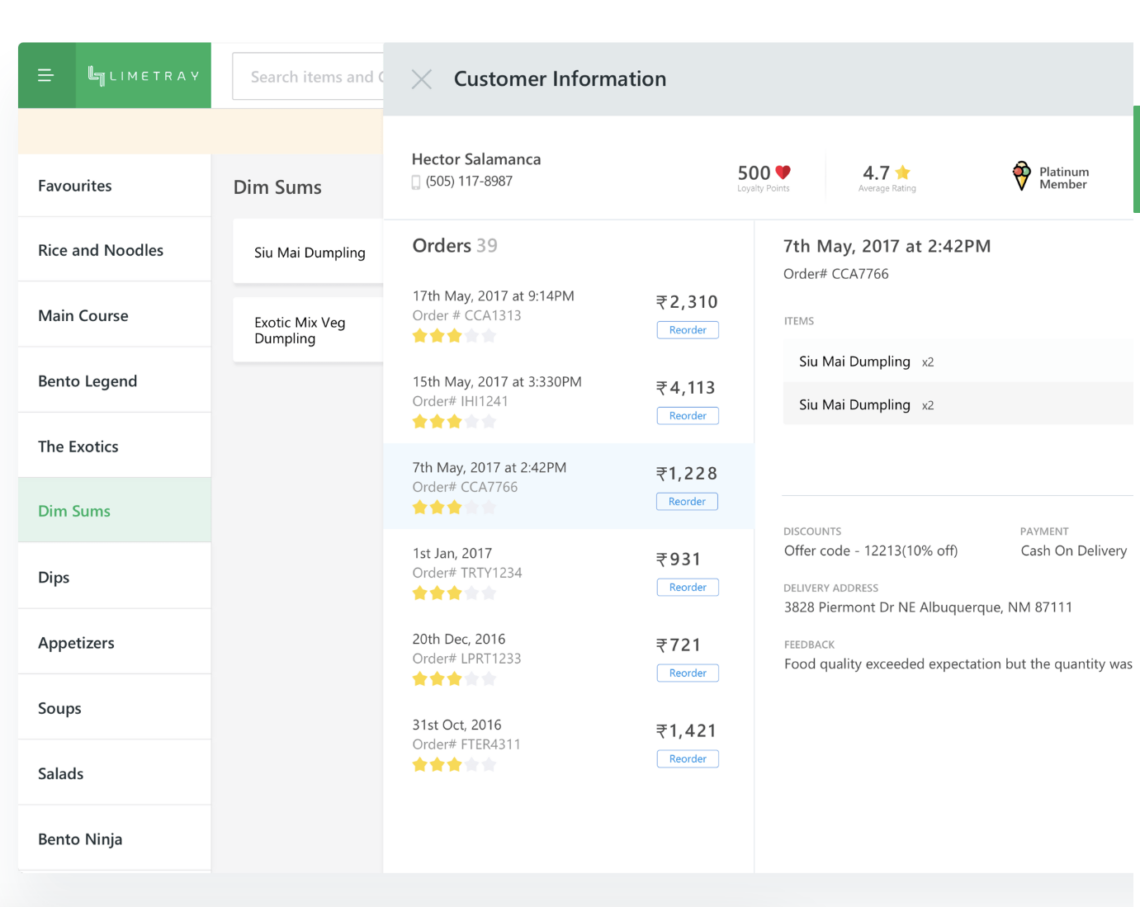Toggle the third star on order IHI1241
The height and width of the screenshot is (907, 1140).
(453, 421)
